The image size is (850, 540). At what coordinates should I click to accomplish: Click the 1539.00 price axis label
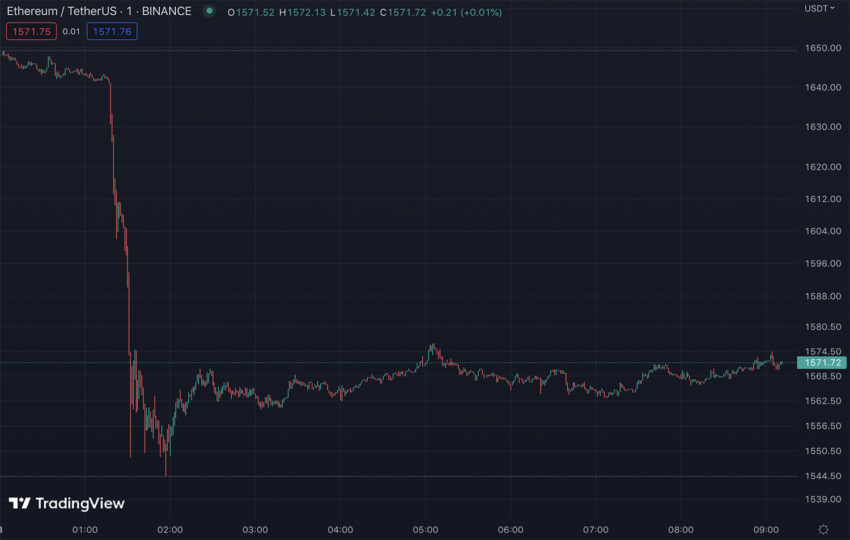click(823, 499)
